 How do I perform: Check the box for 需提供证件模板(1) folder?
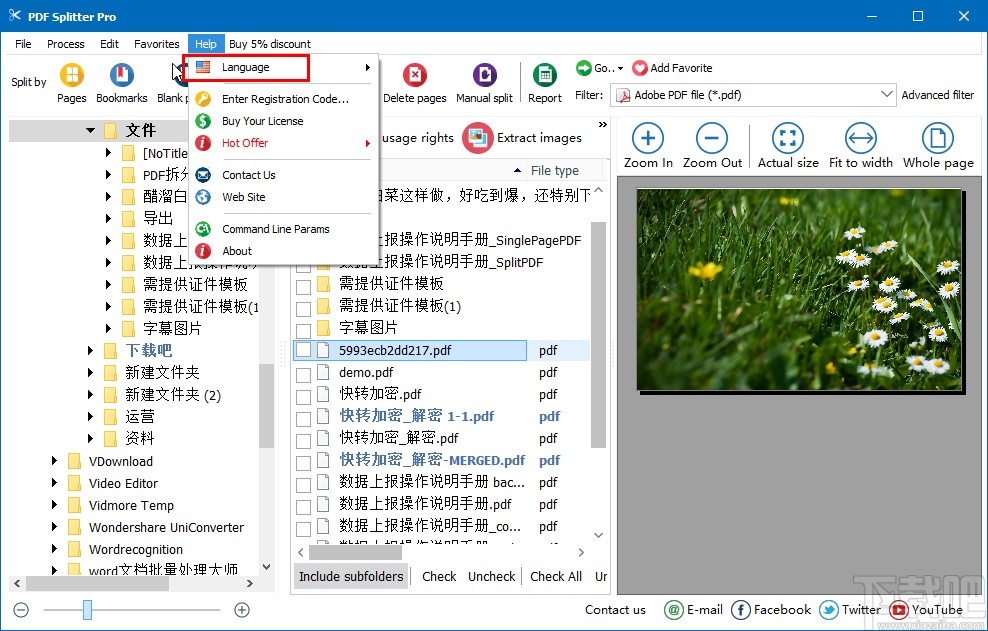tap(304, 308)
